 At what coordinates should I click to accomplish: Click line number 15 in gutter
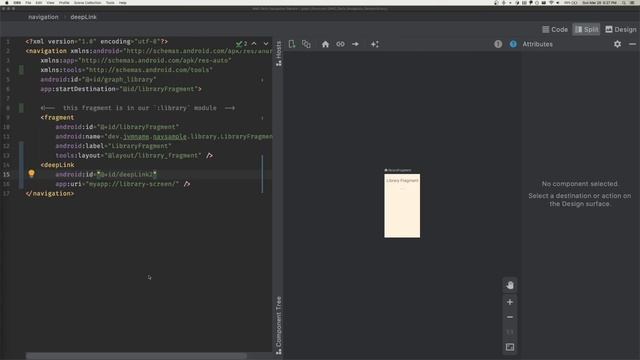[7, 175]
